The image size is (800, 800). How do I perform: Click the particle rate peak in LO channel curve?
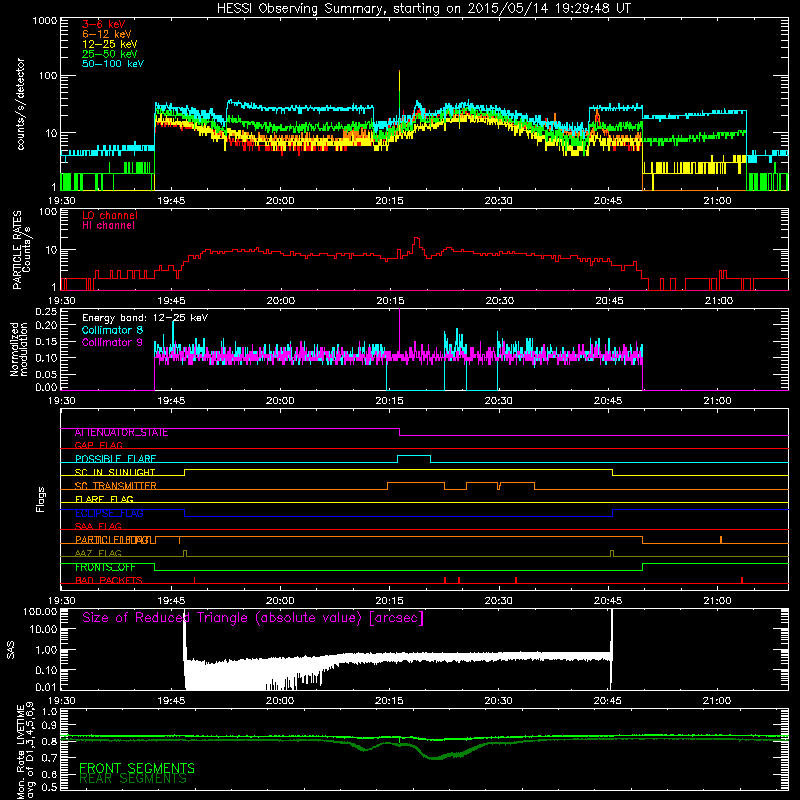click(417, 239)
